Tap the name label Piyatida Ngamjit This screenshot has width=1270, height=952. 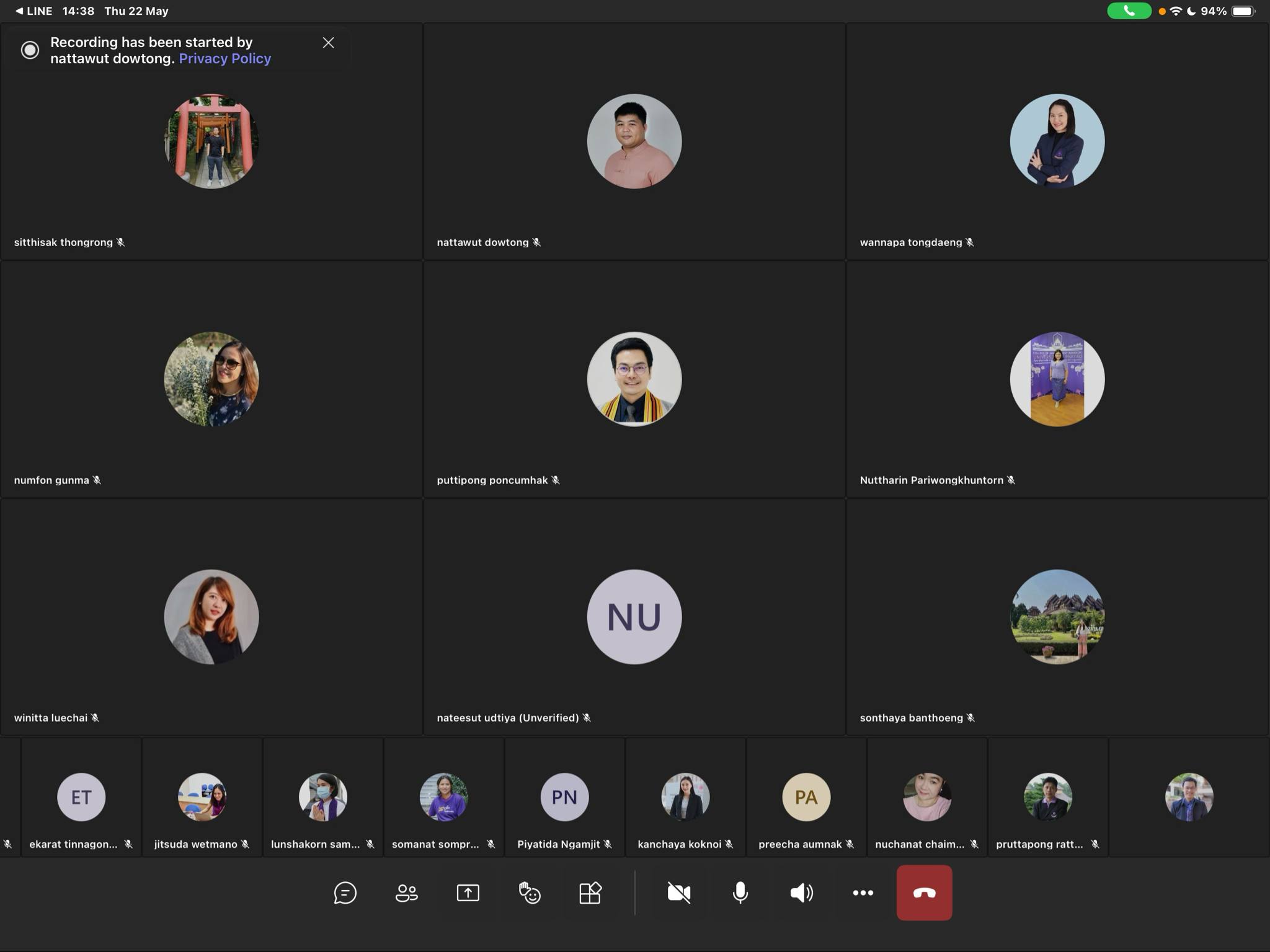coord(559,844)
